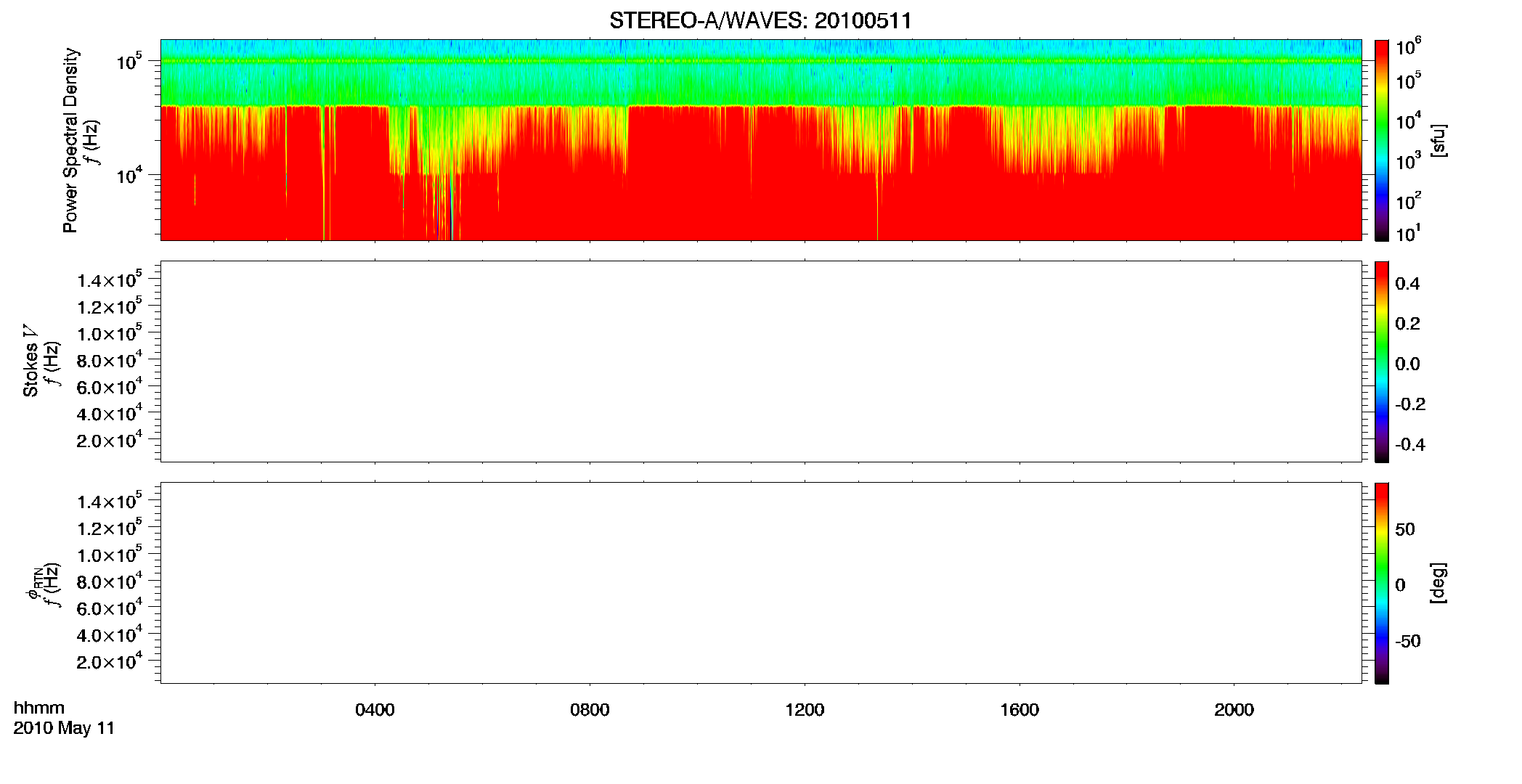Click the -0.4 tick on Stokes color bar
Image resolution: width=1522 pixels, height=784 pixels.
pyautogui.click(x=1410, y=445)
